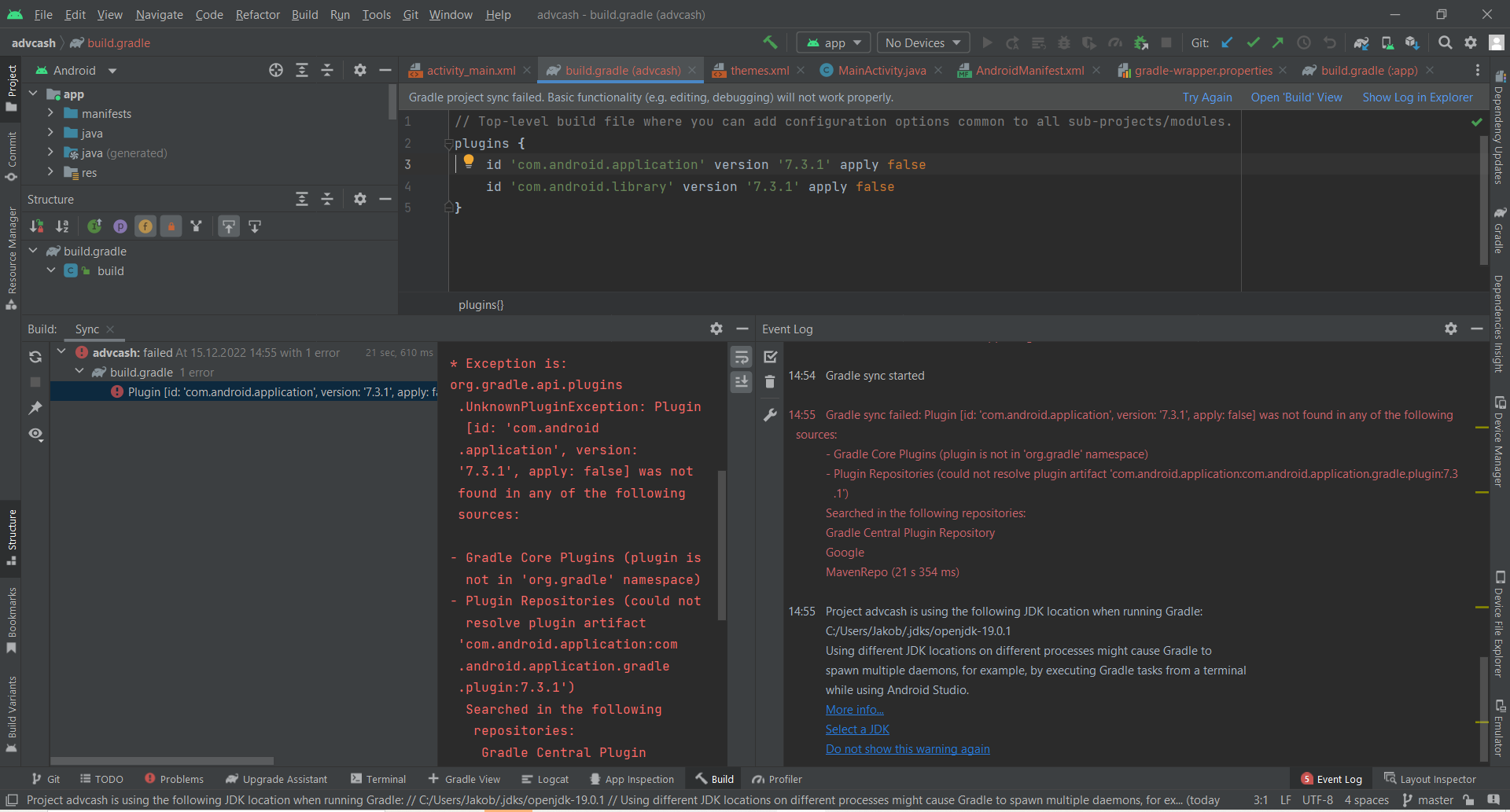The height and width of the screenshot is (812, 1510).
Task: Open the No Devices dropdown
Action: (923, 42)
